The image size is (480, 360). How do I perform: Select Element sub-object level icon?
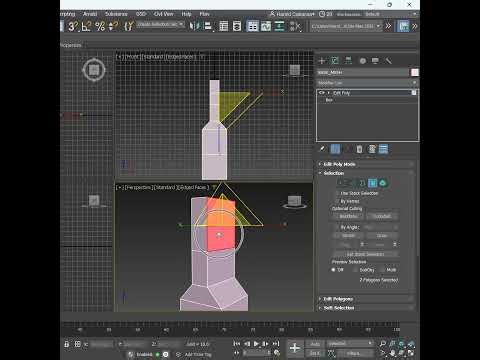click(x=383, y=183)
